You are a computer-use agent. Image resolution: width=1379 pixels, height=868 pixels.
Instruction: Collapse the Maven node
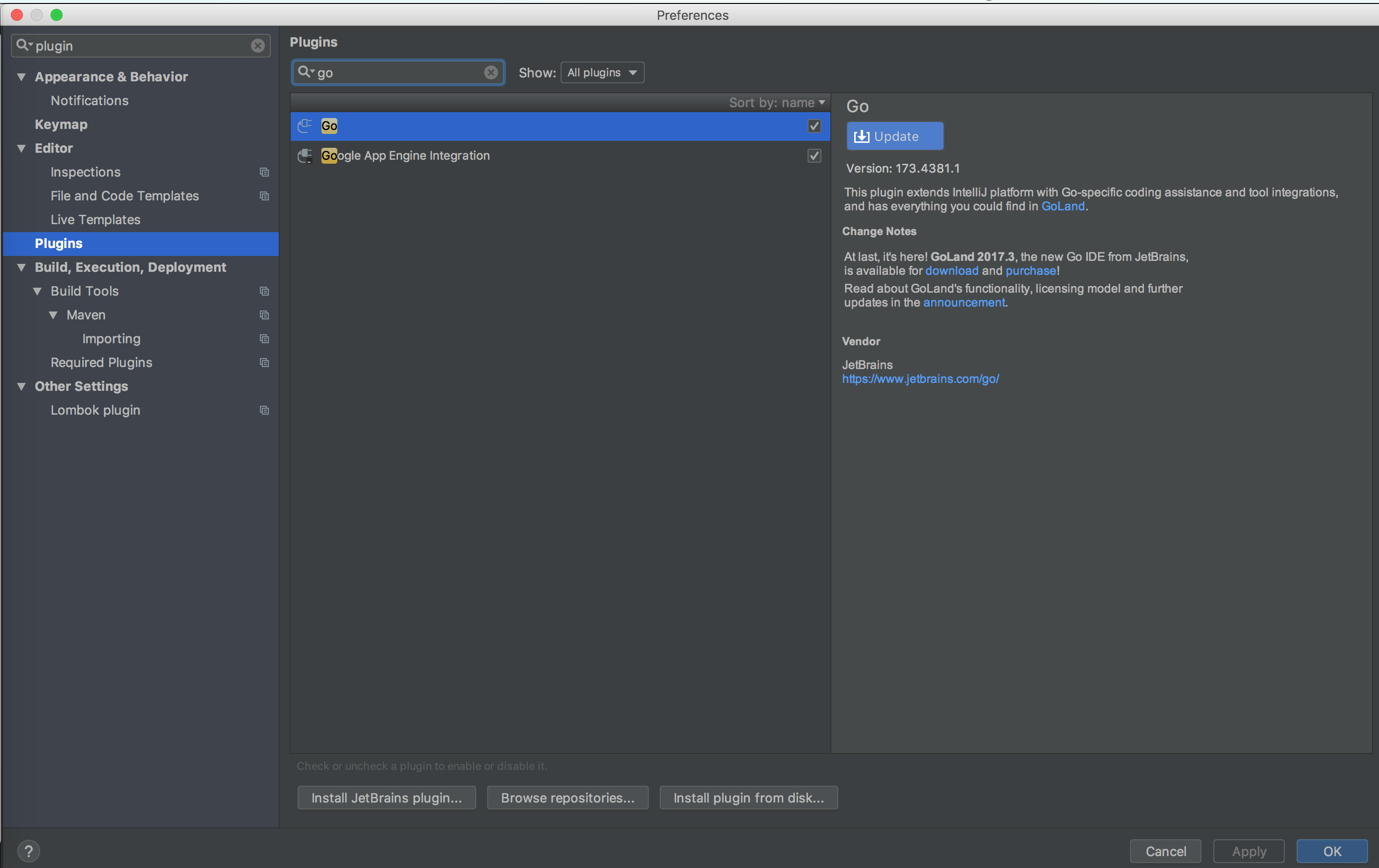pyautogui.click(x=53, y=315)
